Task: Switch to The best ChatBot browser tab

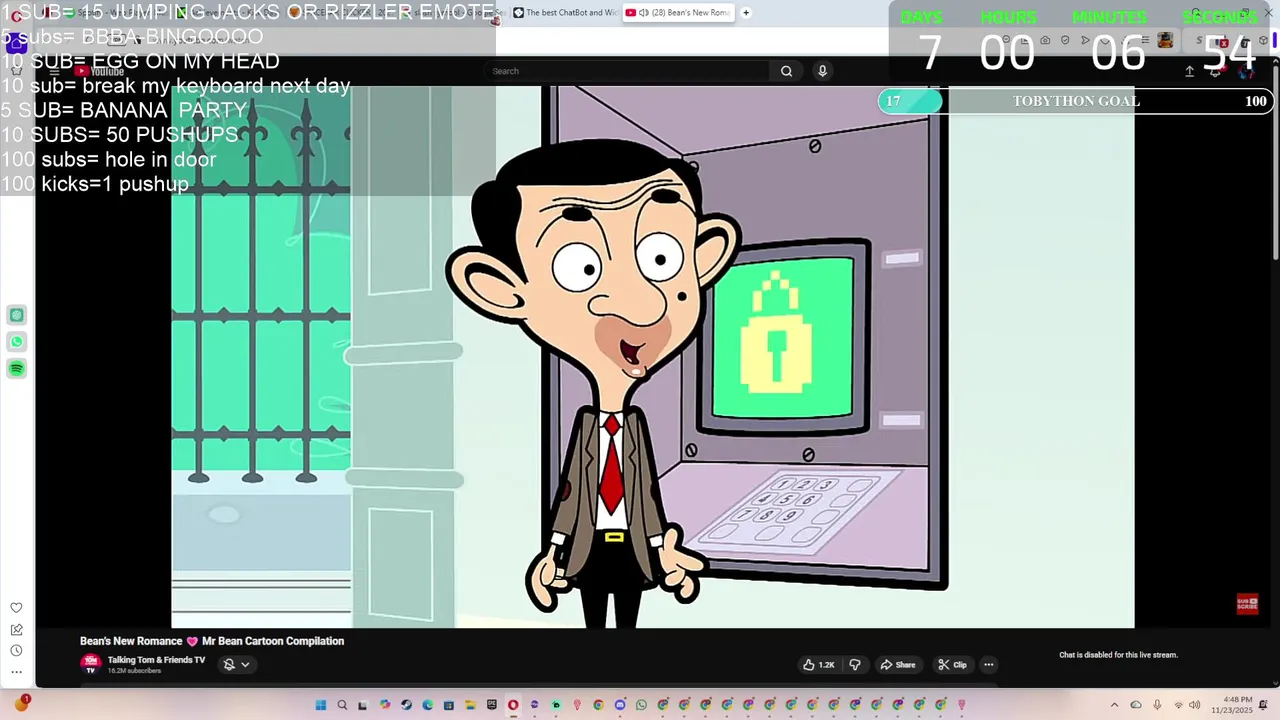Action: [x=566, y=13]
